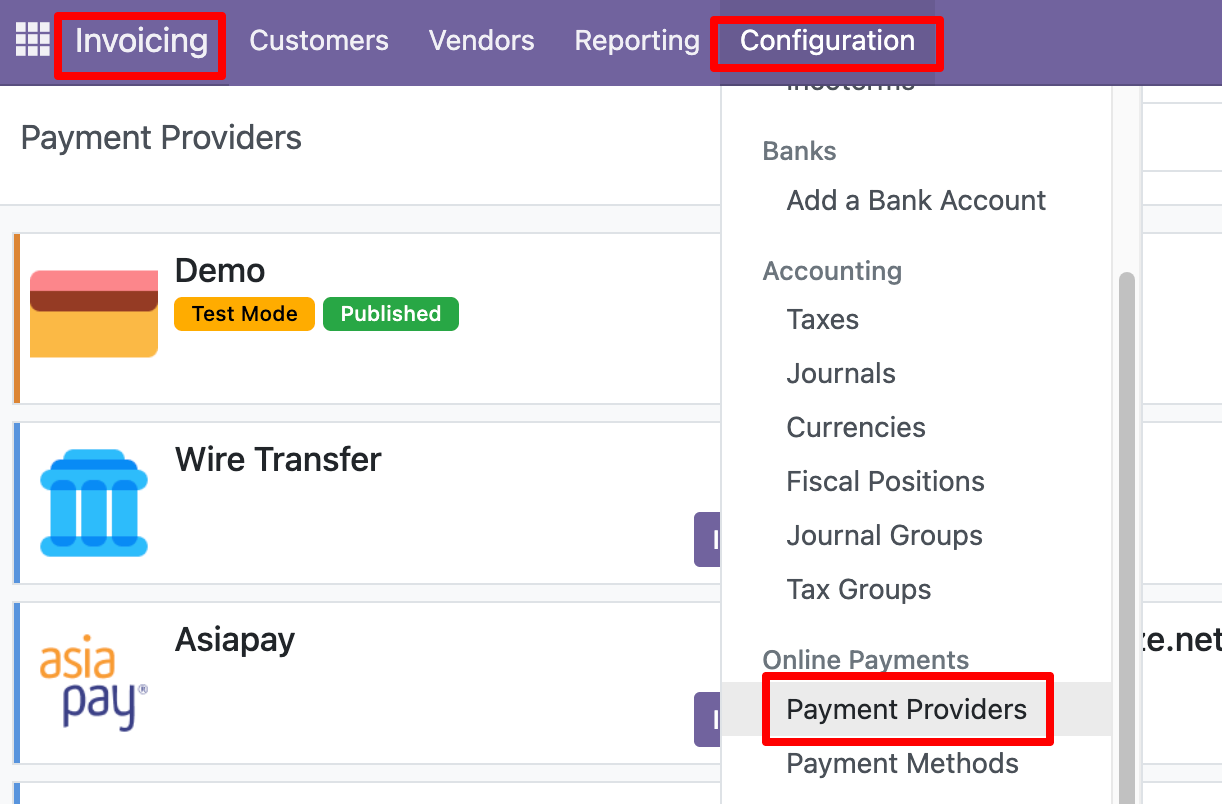Click Payment Providers menu entry
Screen dimensions: 1222x804
(906, 710)
